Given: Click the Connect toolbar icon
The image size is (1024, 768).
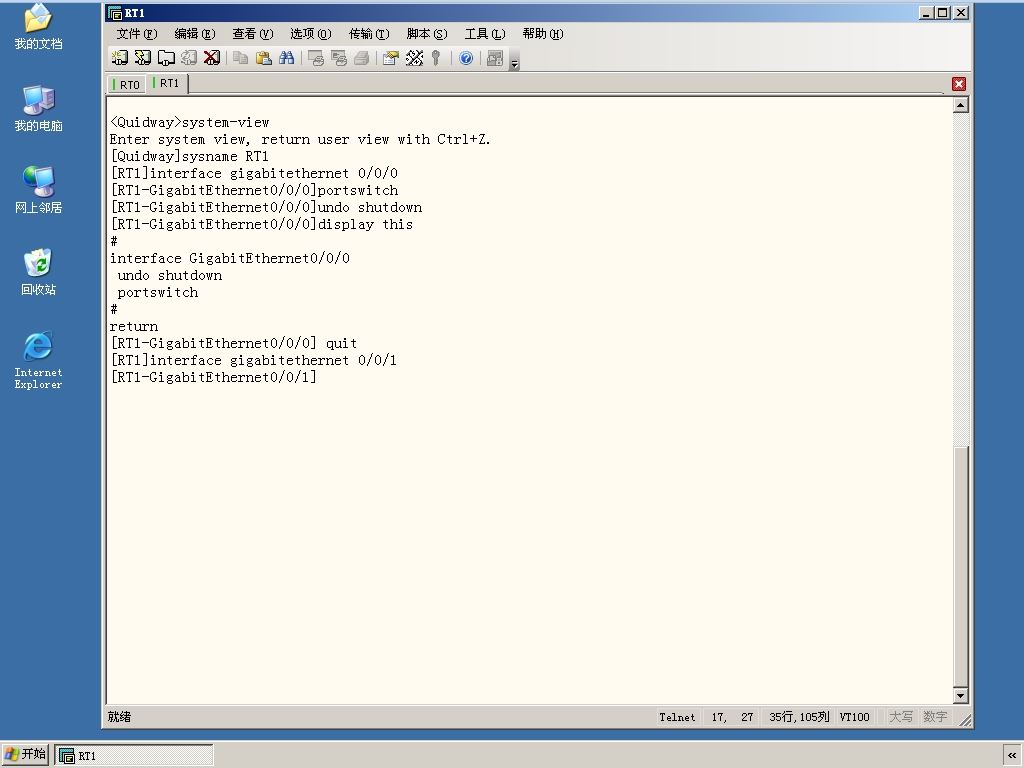Looking at the screenshot, I should 120,58.
